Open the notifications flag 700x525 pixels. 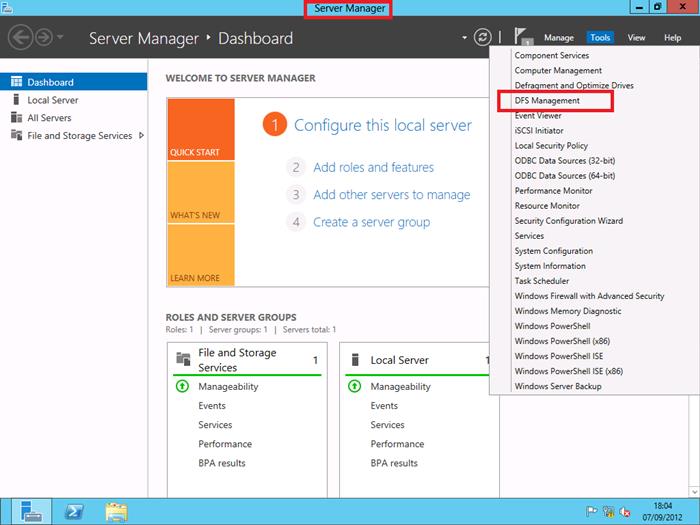pos(522,37)
